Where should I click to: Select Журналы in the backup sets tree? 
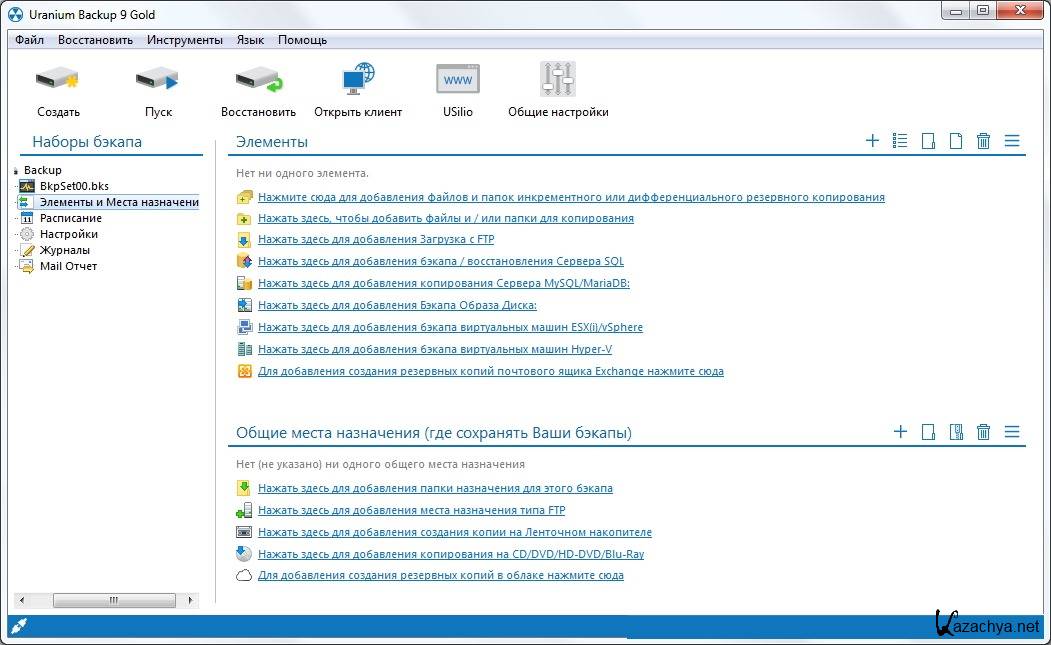[65, 250]
